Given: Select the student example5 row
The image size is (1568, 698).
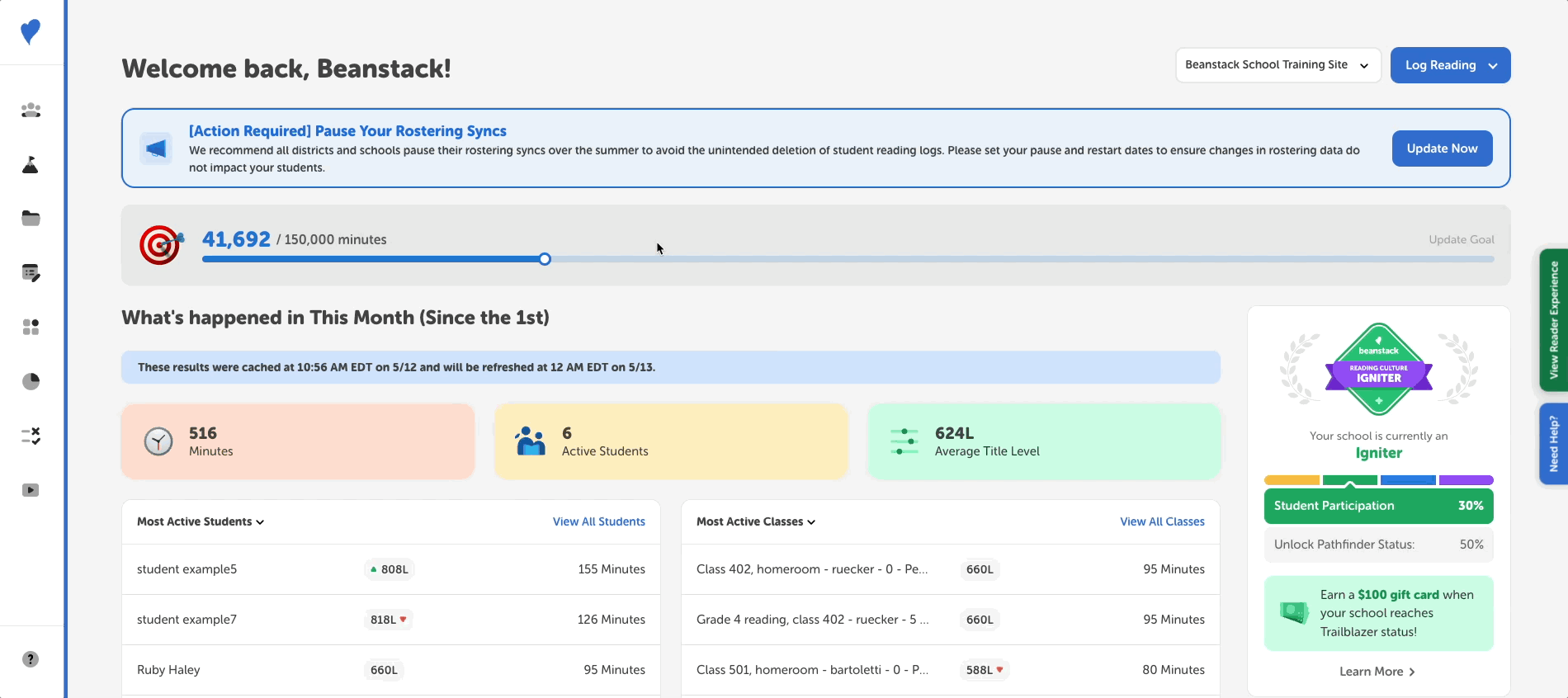Looking at the screenshot, I should (391, 569).
